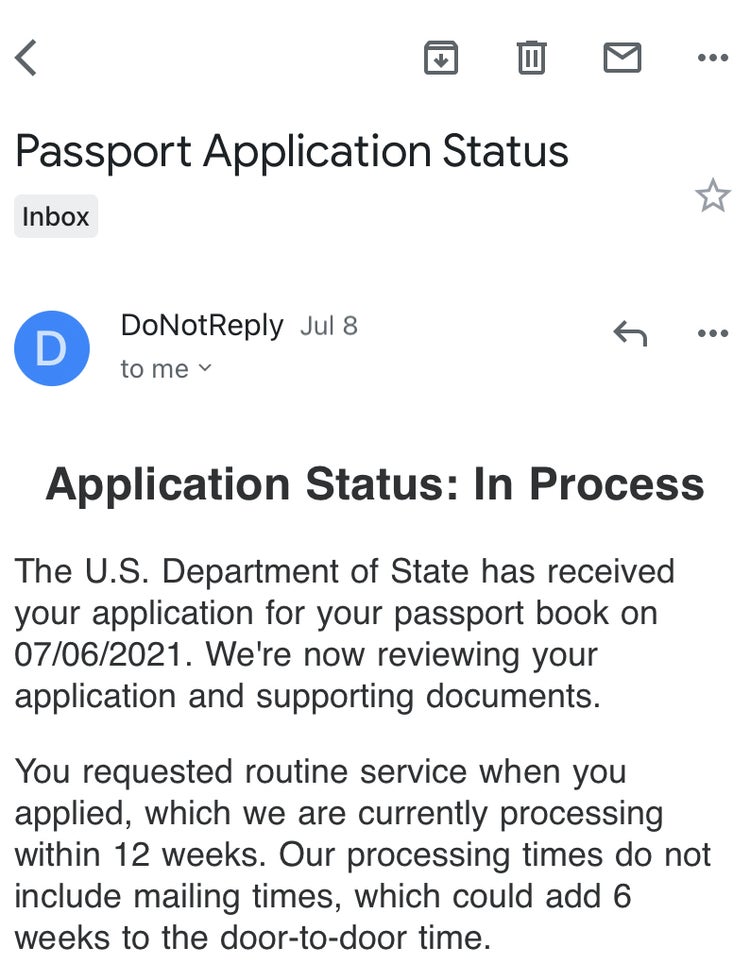The image size is (750, 964).
Task: Open the message-level three-dot options menu
Action: click(711, 333)
